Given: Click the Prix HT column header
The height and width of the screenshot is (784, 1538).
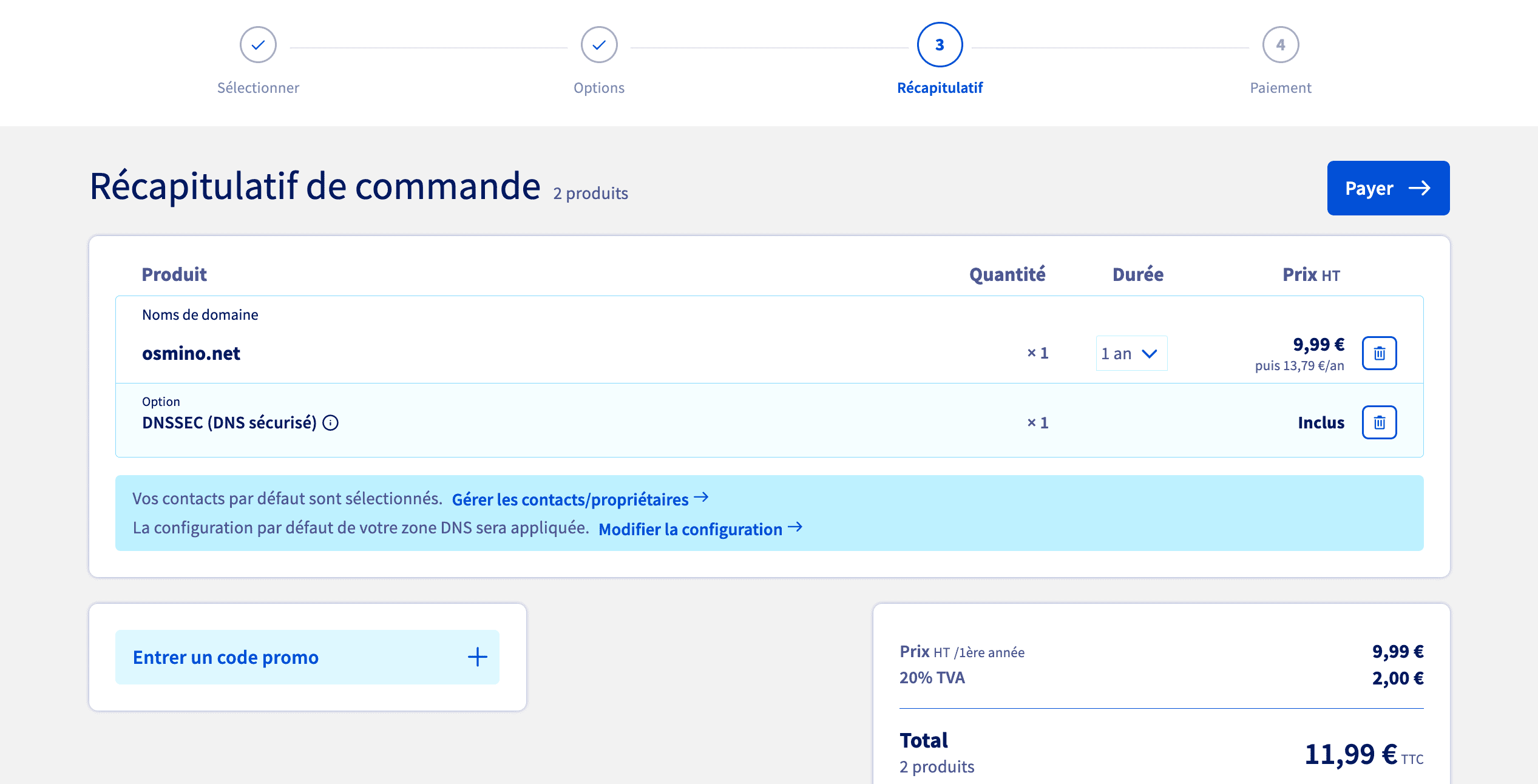Looking at the screenshot, I should coord(1311,275).
